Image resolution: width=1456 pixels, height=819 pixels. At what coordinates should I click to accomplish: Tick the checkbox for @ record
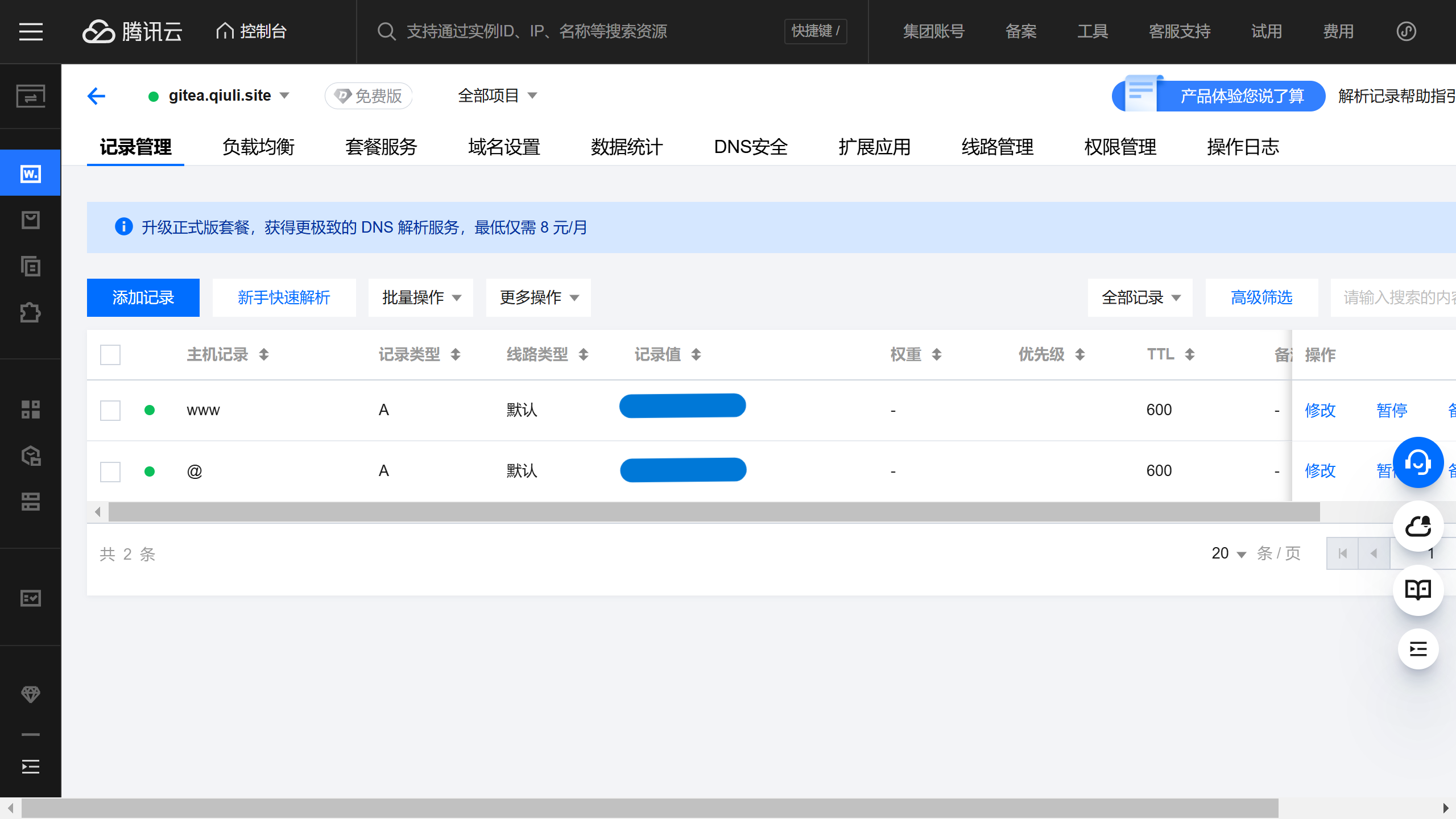110,471
